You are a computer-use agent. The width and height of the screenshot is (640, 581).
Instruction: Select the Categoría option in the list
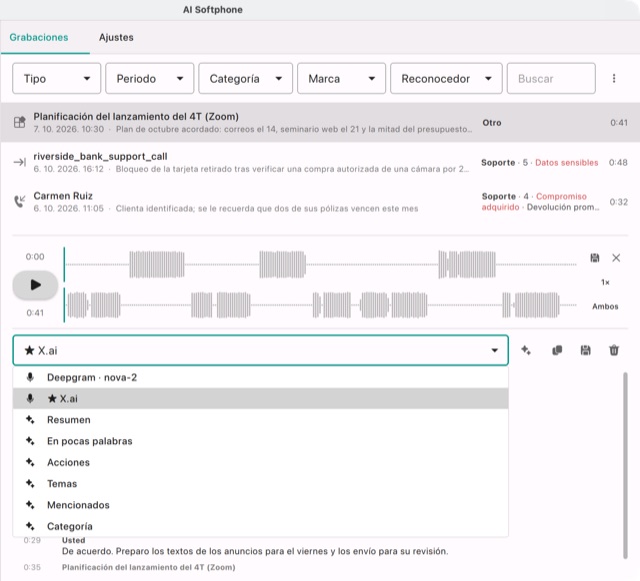coord(260,526)
